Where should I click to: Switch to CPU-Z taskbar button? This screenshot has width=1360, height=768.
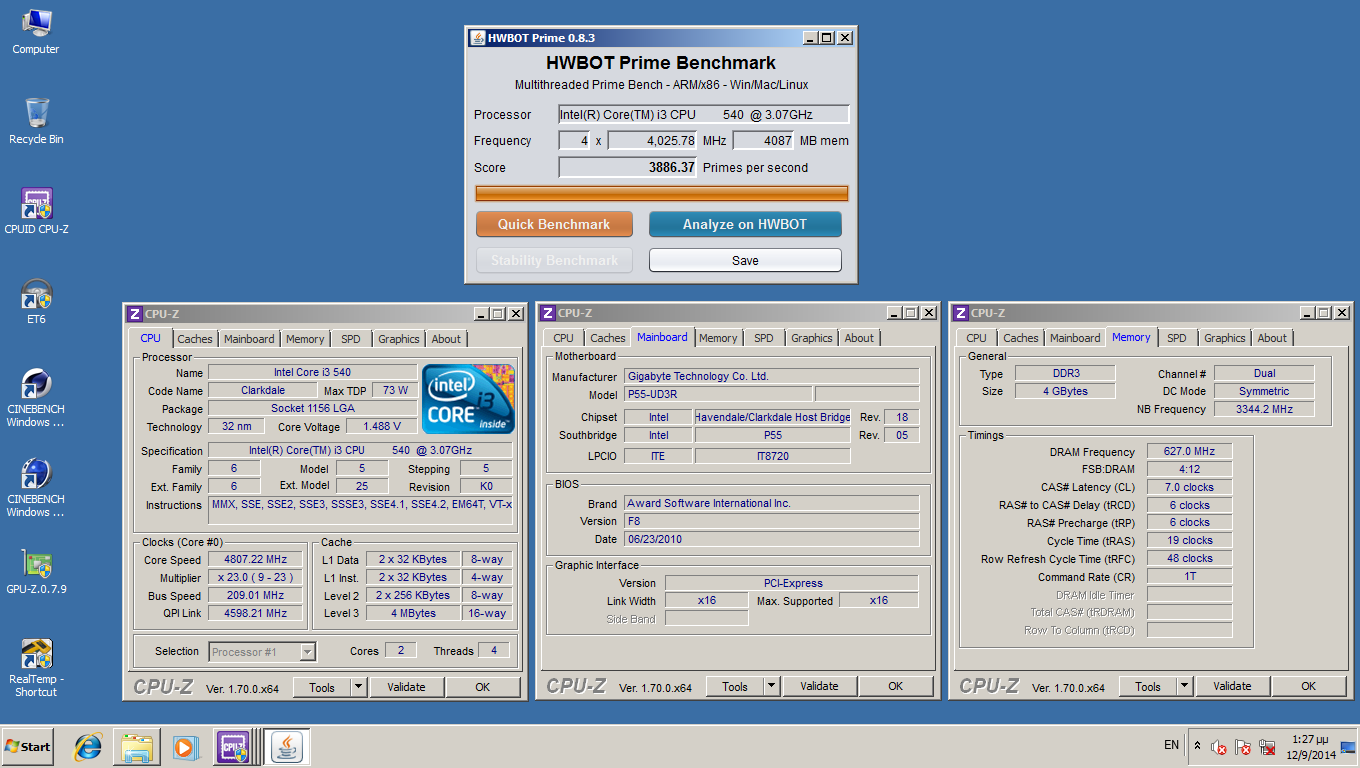click(x=233, y=747)
